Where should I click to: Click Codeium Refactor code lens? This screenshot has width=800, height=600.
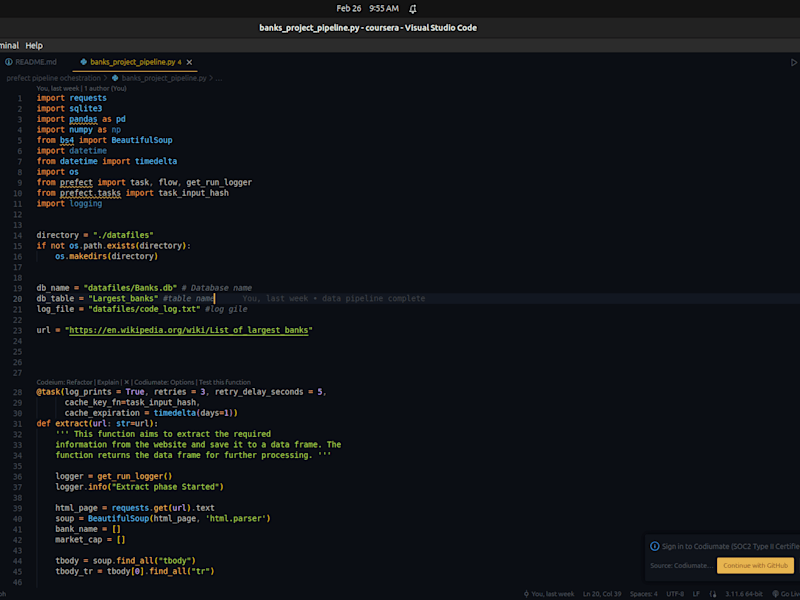65,382
